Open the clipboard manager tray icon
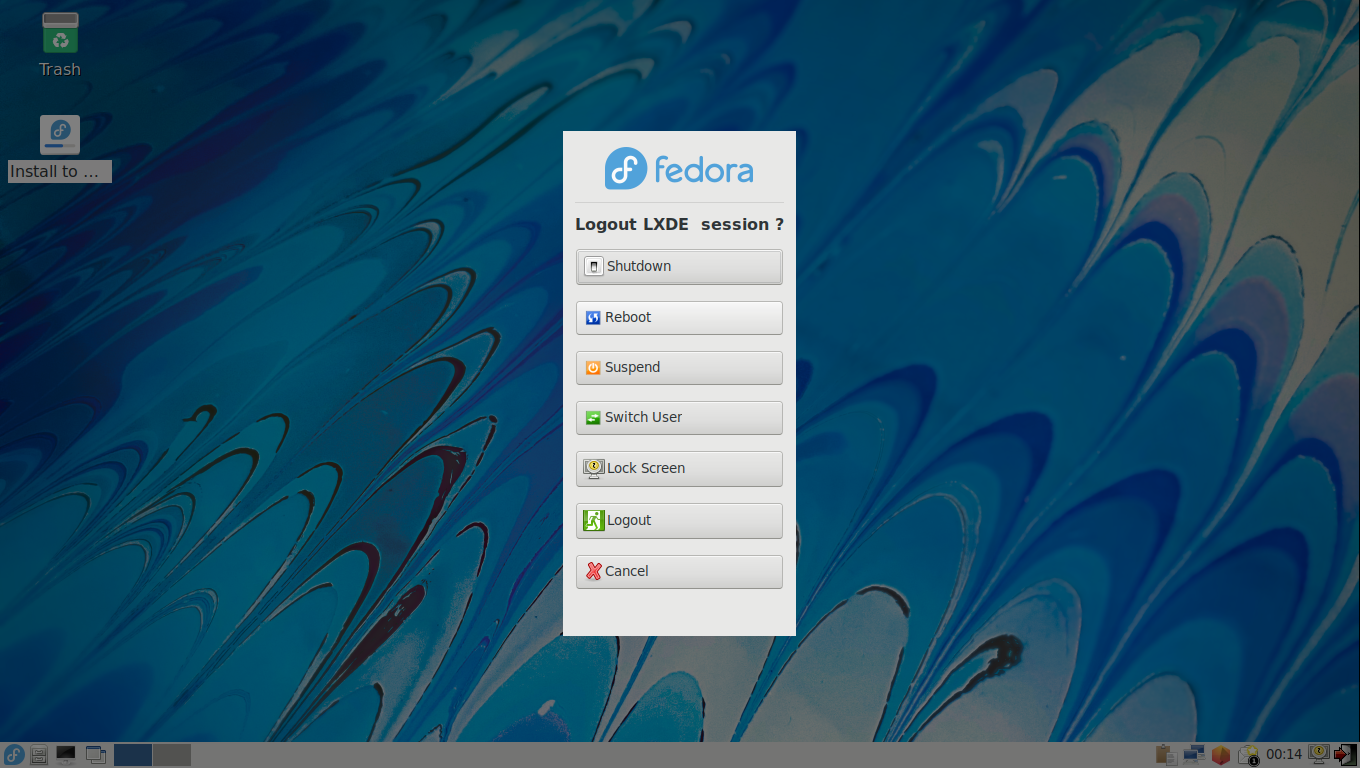The width and height of the screenshot is (1360, 768). click(1165, 755)
